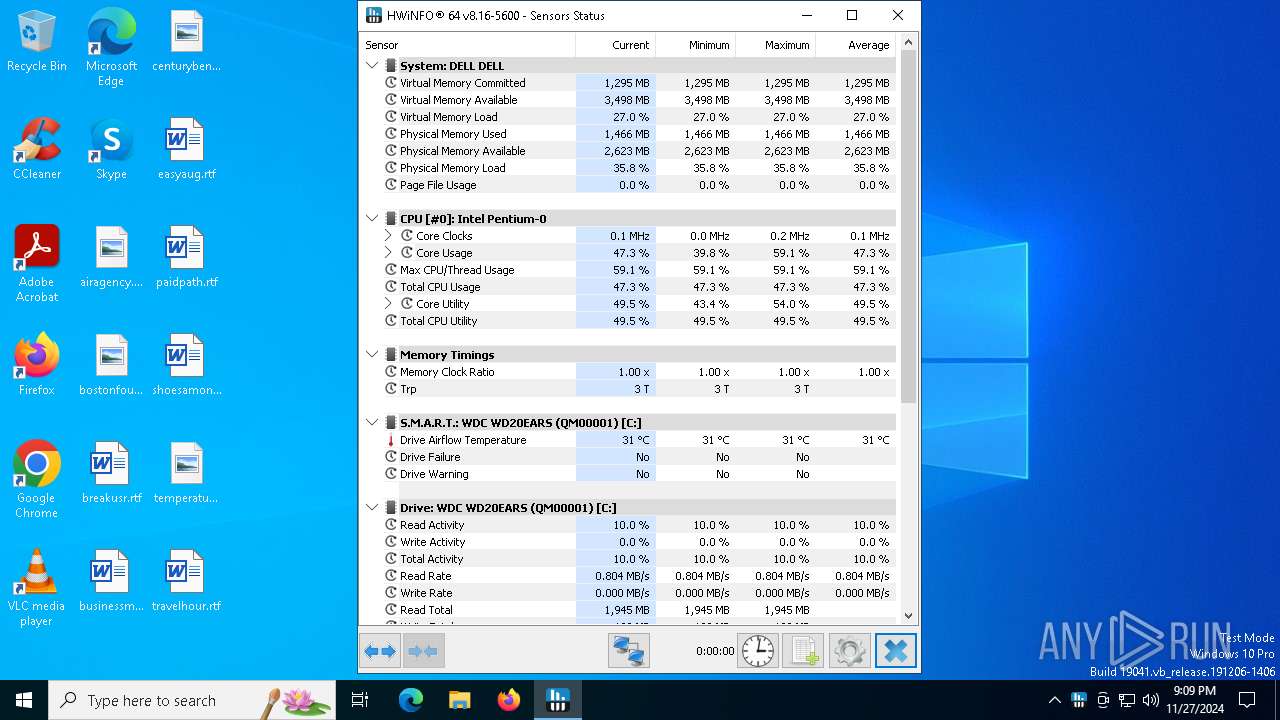Select breakusr.rtf desktop file
Screen dimensions: 1280x720
pos(111,473)
